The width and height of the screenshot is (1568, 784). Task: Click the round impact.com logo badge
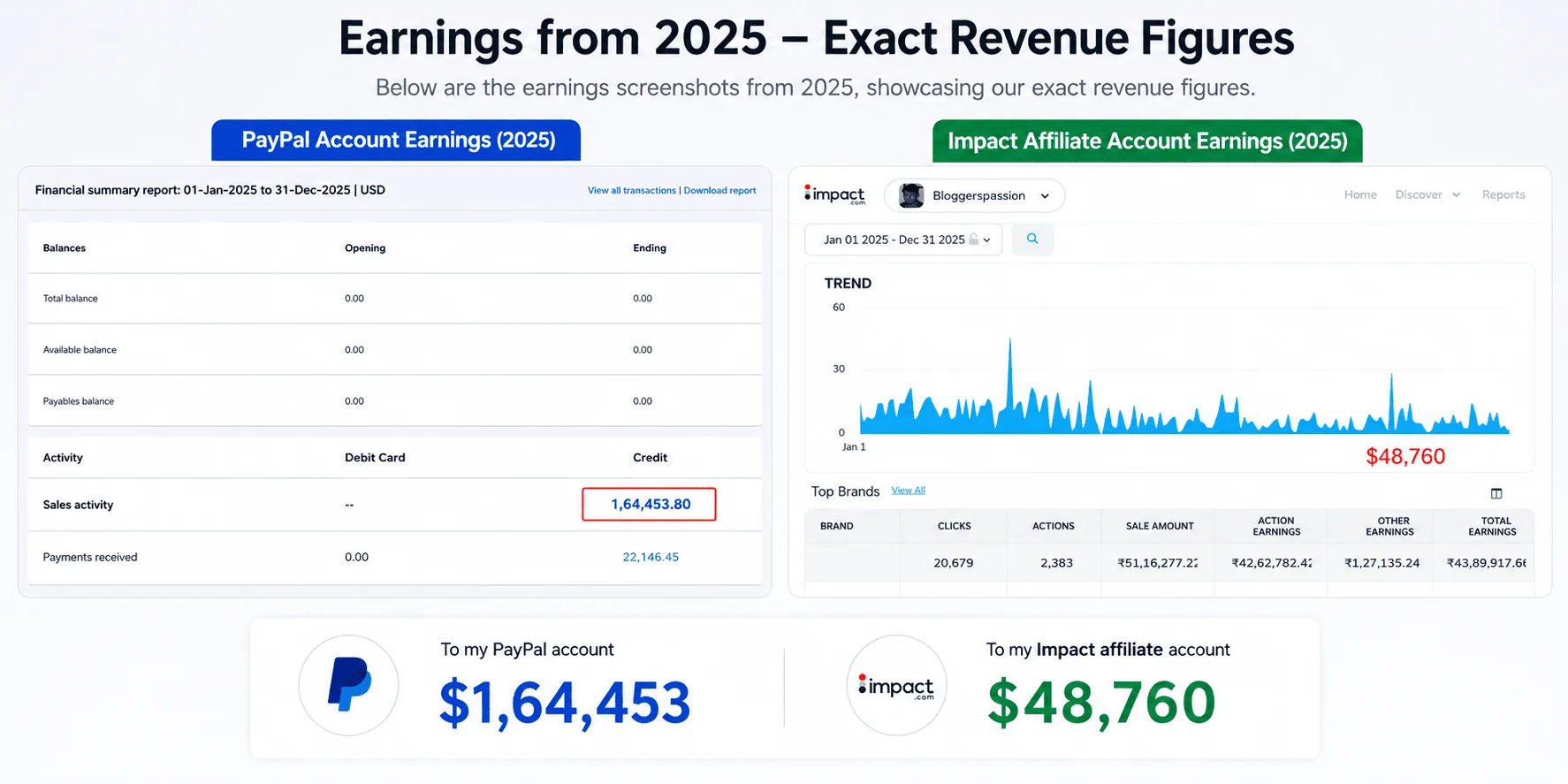(x=896, y=686)
